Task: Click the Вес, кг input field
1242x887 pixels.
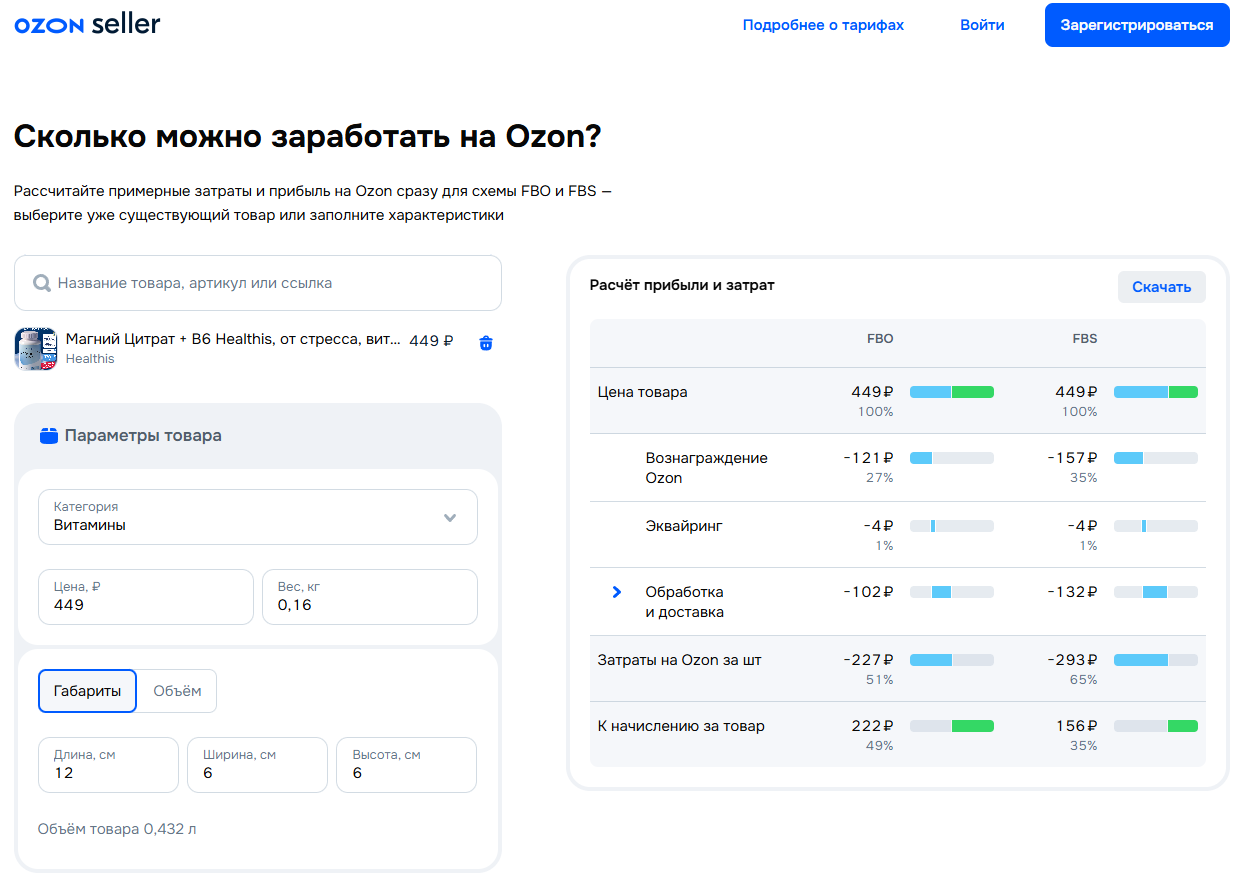Action: click(x=370, y=597)
